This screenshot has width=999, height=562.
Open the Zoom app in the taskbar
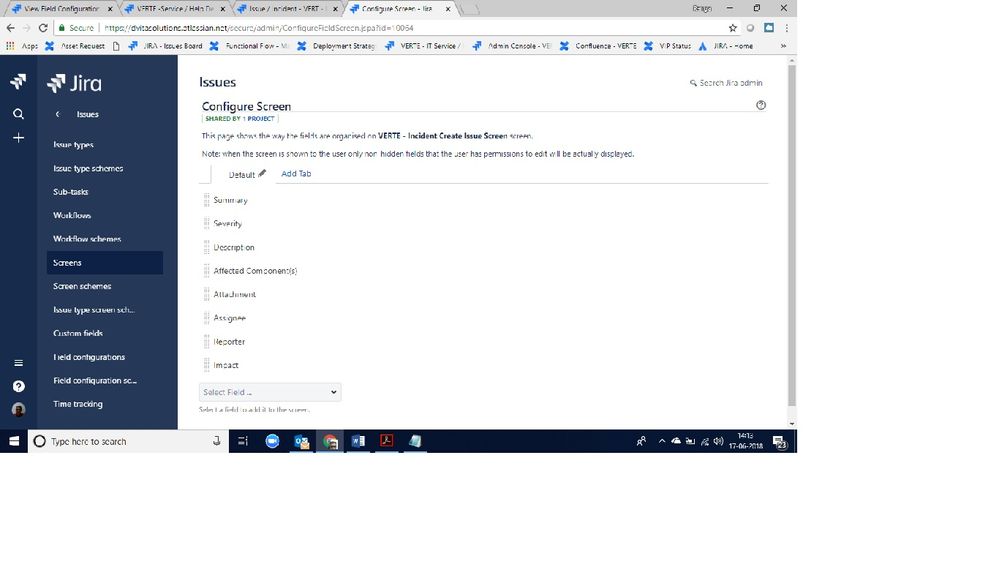pos(272,441)
